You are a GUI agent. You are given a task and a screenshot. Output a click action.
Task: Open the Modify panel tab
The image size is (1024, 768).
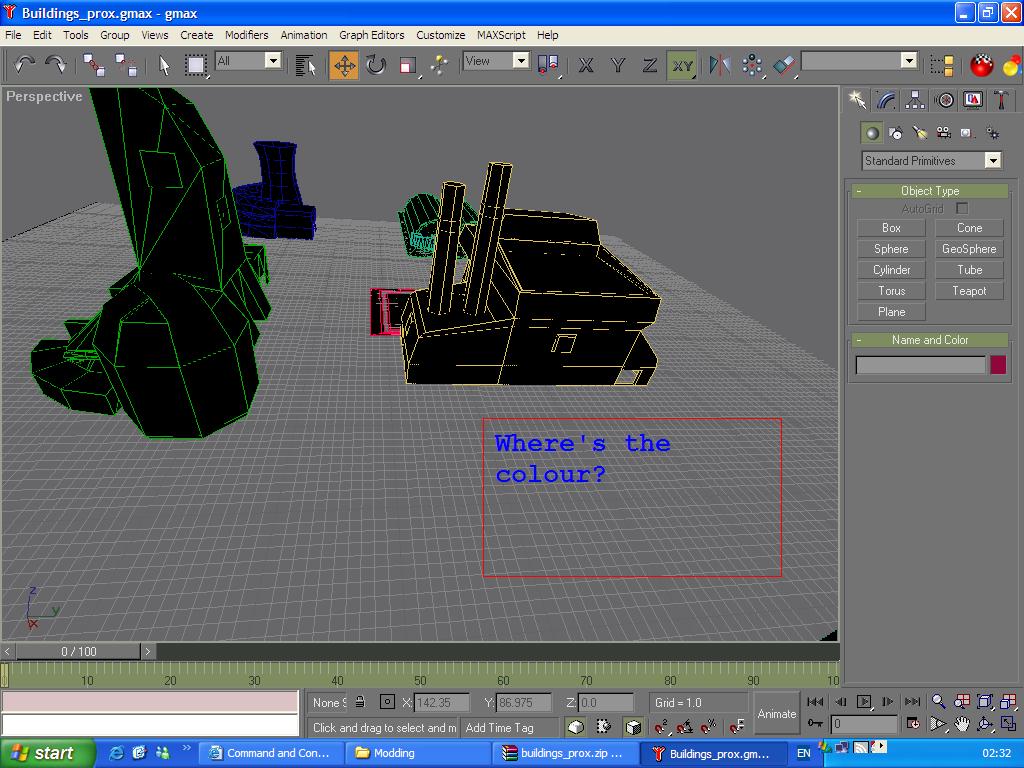tap(886, 100)
